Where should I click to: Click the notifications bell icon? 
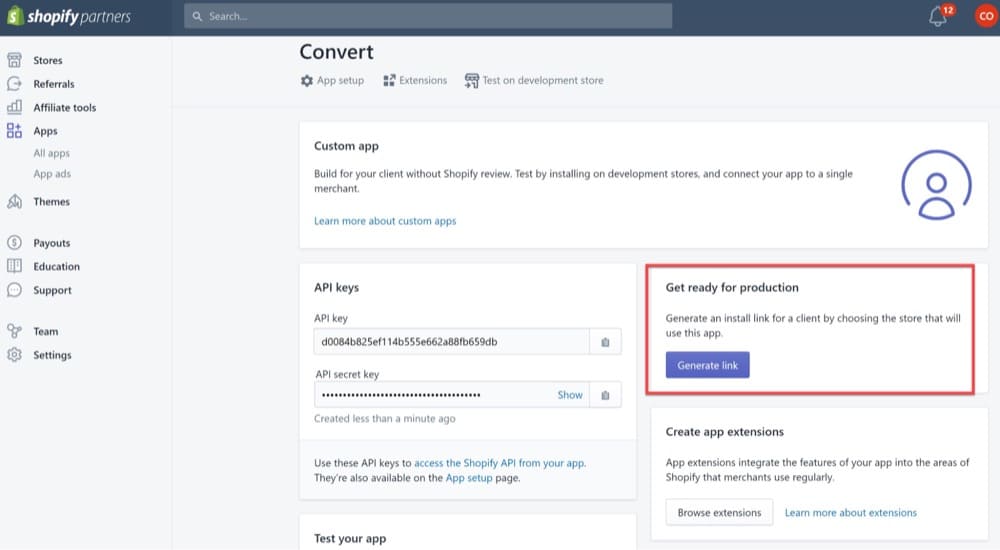(x=938, y=17)
